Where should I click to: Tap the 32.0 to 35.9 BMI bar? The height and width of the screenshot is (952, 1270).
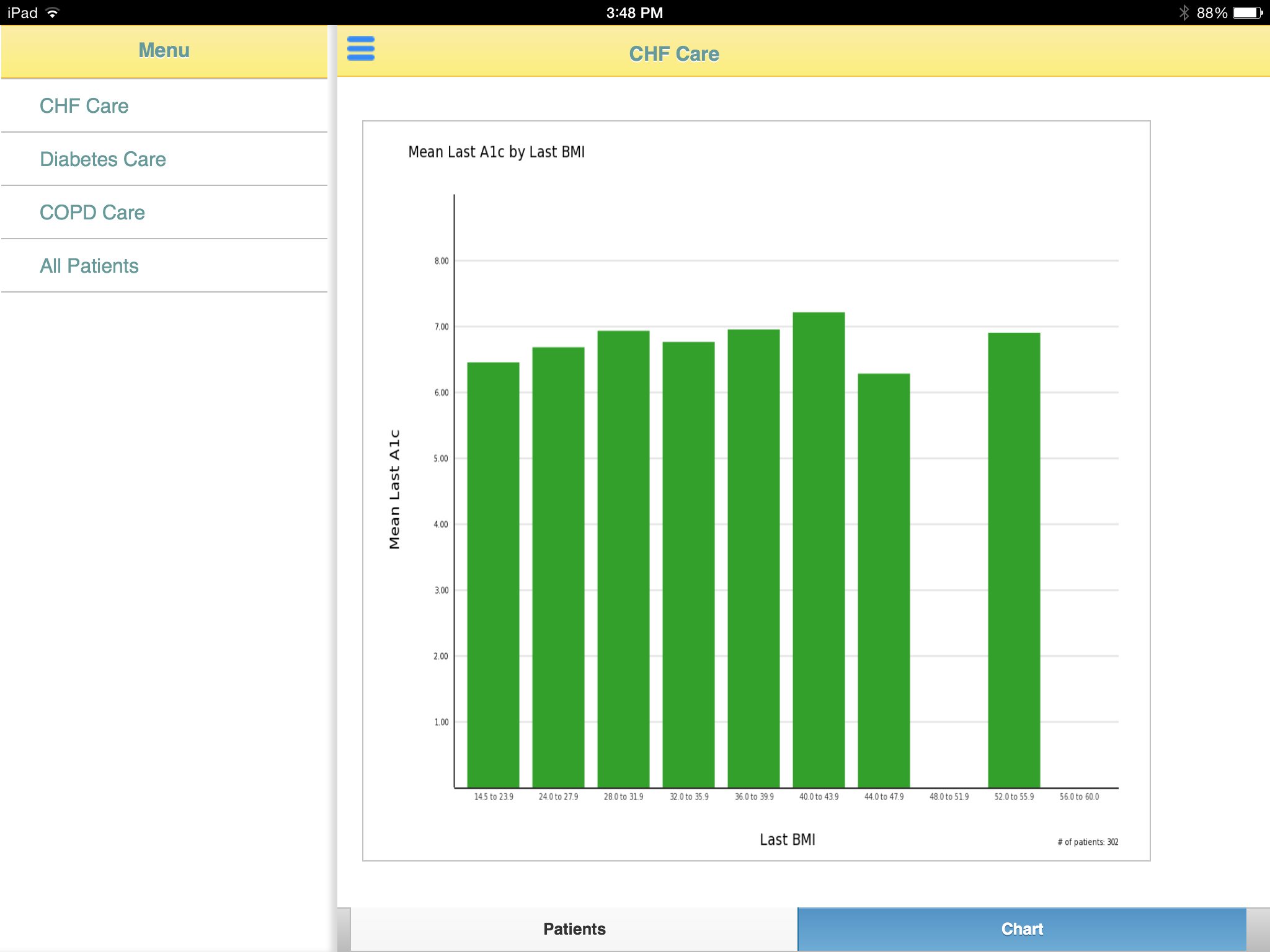[x=688, y=565]
